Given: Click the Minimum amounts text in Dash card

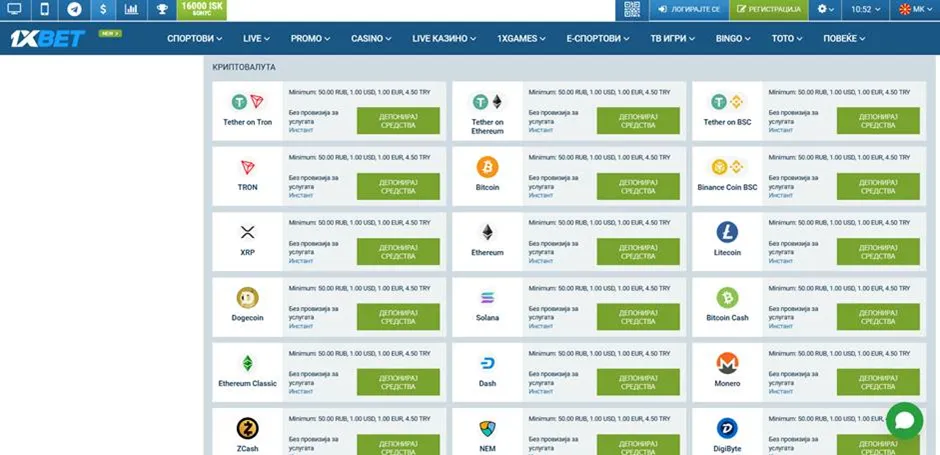Looking at the screenshot, I should tap(599, 354).
